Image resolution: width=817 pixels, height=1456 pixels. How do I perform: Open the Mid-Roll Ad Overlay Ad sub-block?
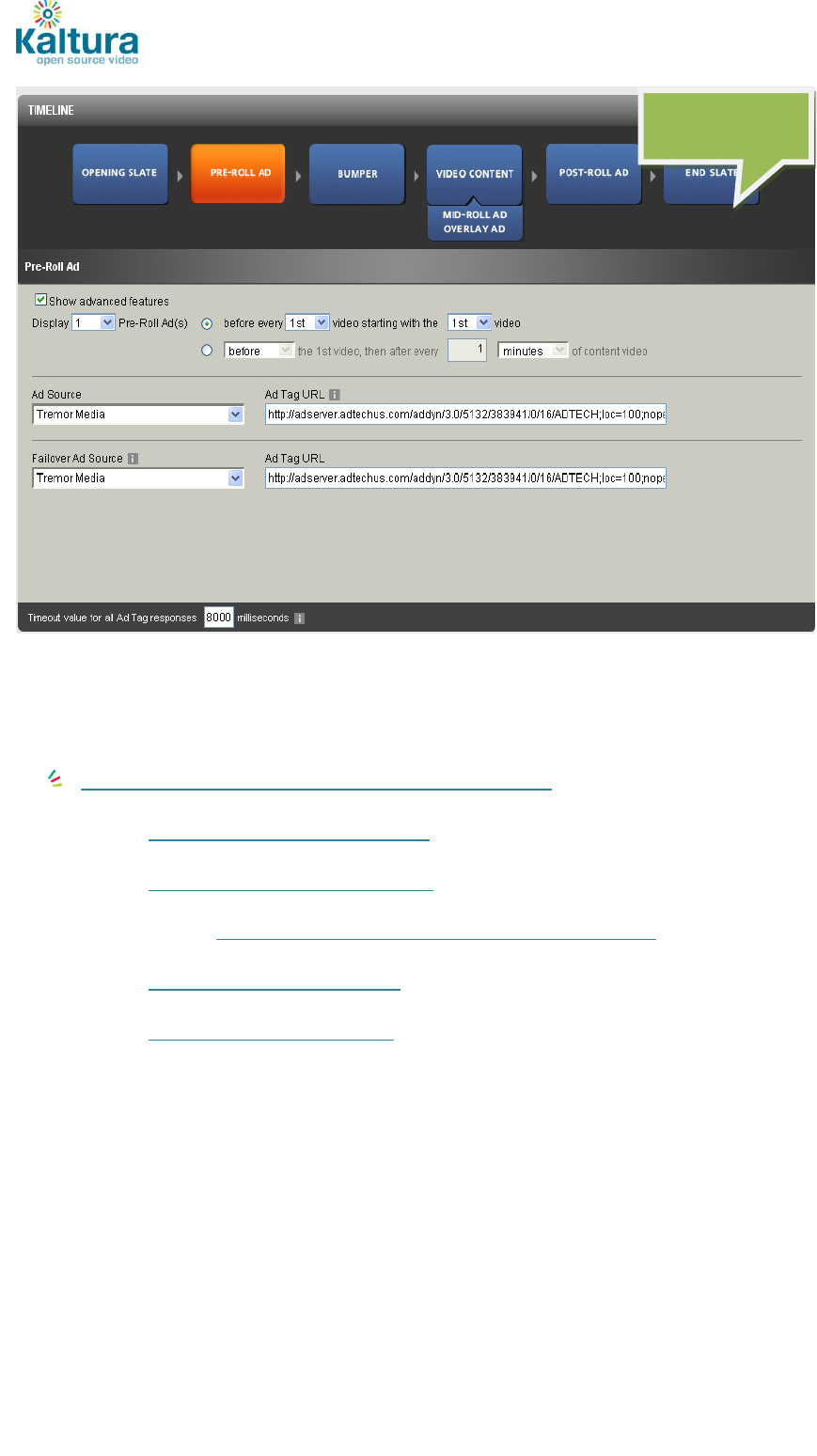point(475,223)
